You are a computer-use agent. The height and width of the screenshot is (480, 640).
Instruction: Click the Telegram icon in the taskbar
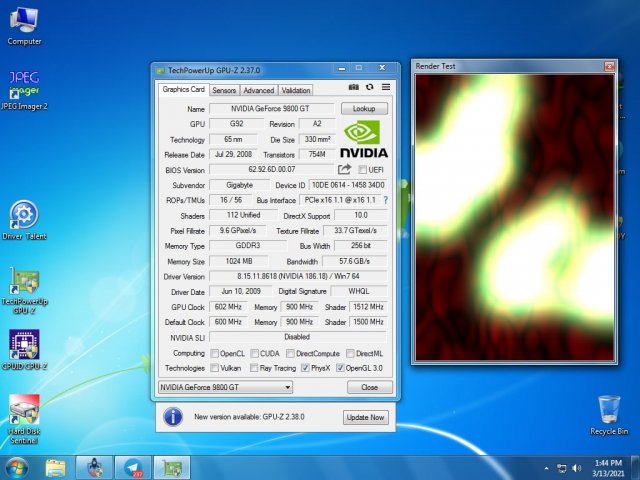tap(132, 467)
